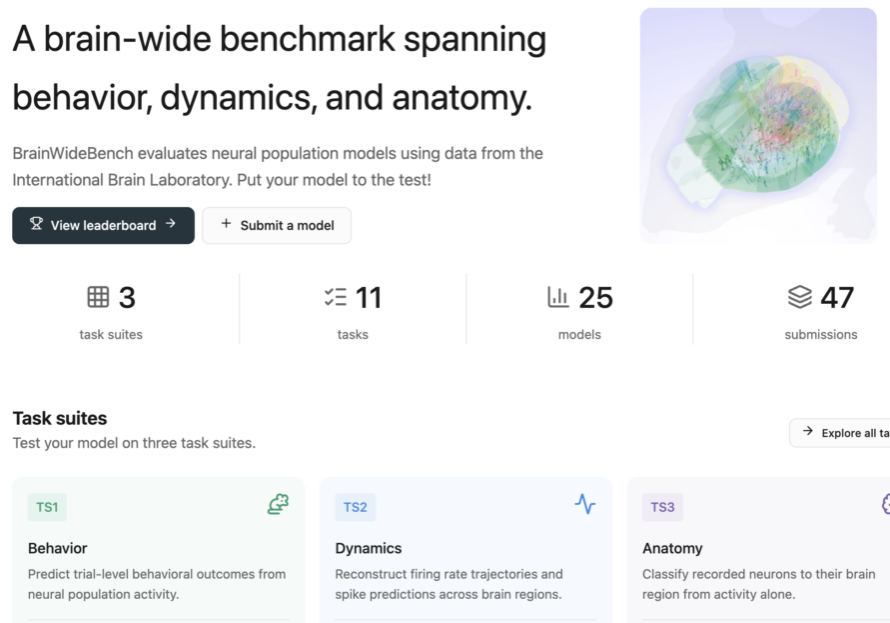Viewport: 890px width, 623px height.
Task: Open the Behavior task suite title
Action: tap(57, 548)
